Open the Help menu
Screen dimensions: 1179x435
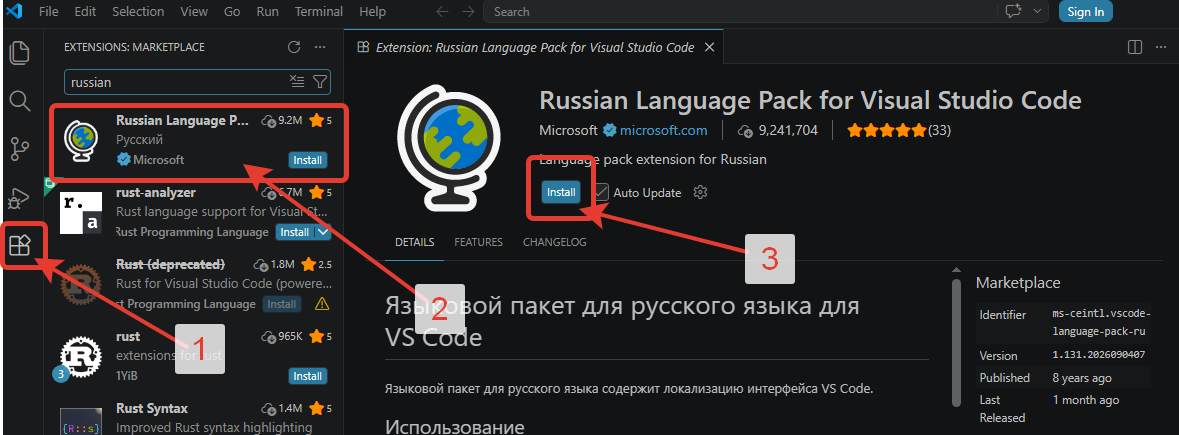click(373, 12)
